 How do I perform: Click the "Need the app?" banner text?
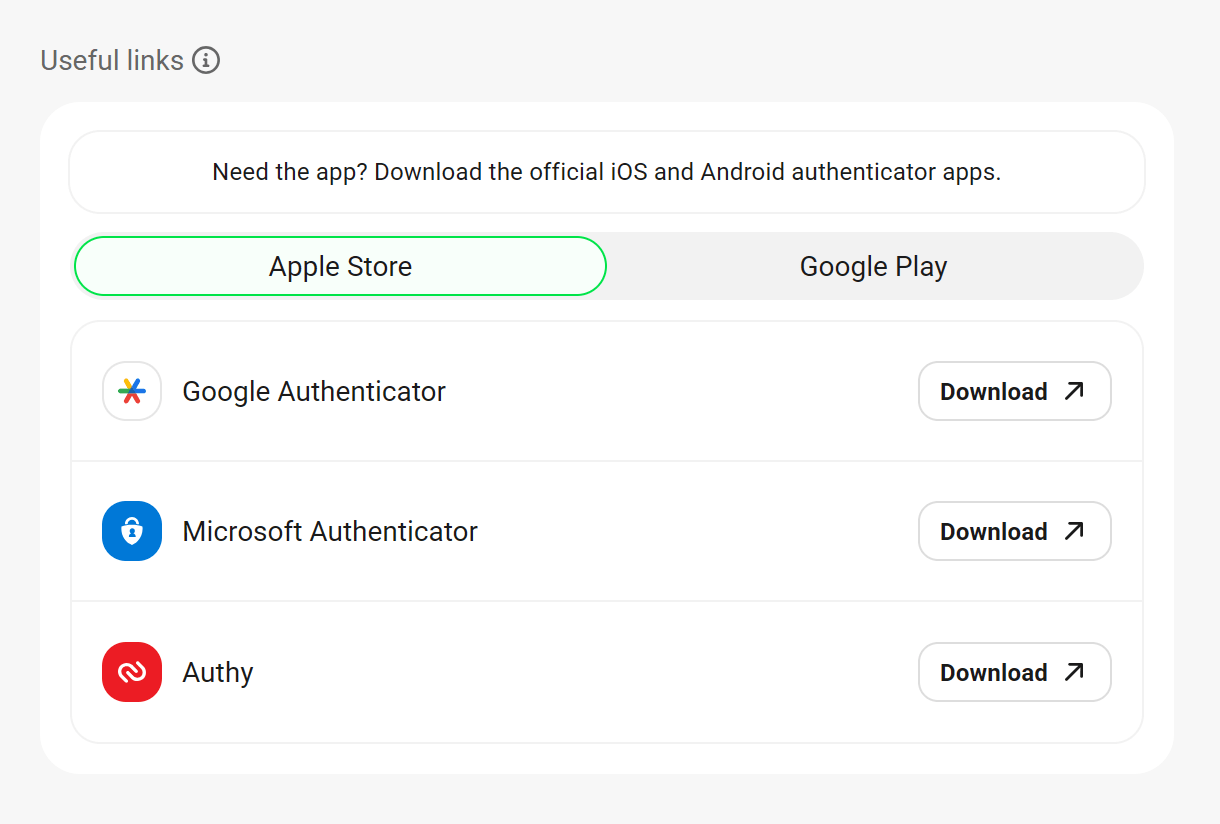(607, 172)
